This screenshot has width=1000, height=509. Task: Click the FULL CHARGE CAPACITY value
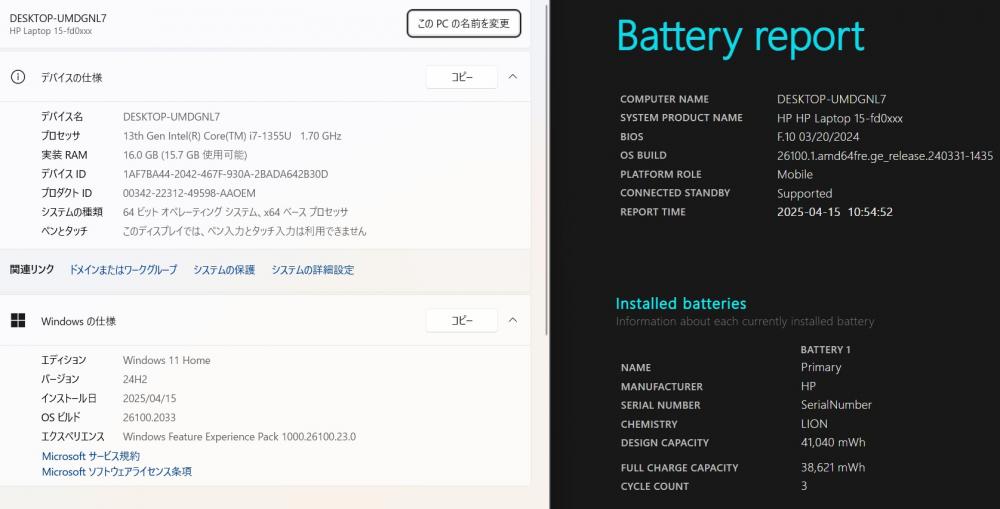[x=833, y=468]
